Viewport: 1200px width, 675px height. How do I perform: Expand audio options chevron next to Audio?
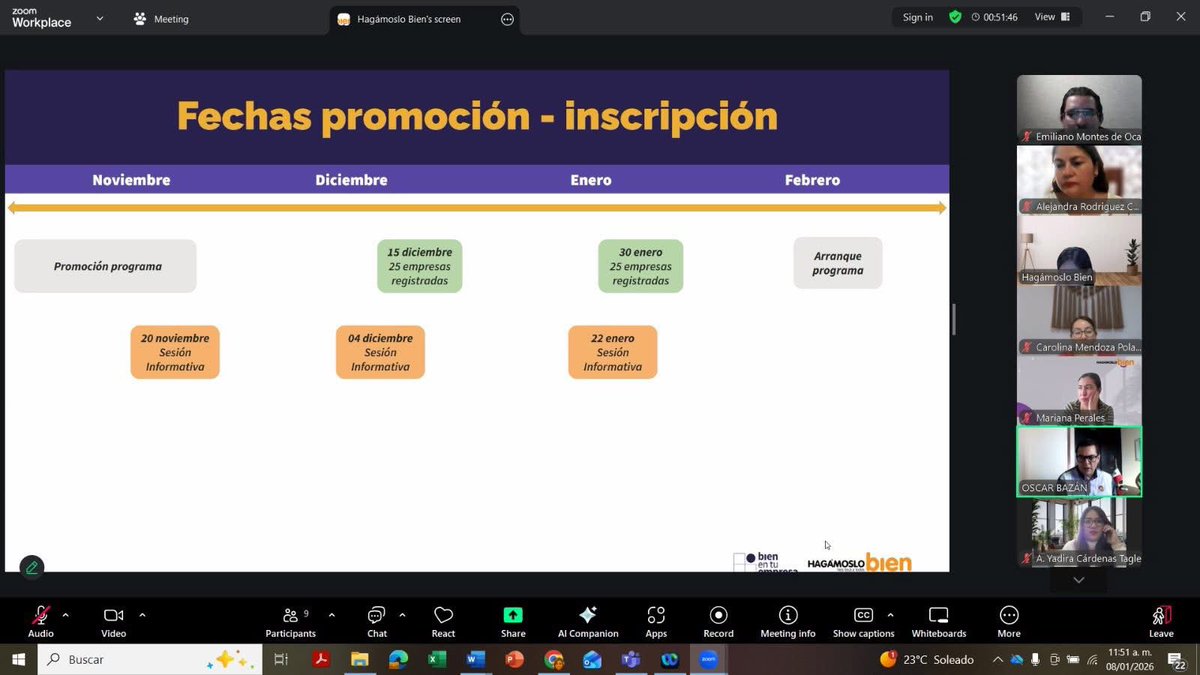66,615
